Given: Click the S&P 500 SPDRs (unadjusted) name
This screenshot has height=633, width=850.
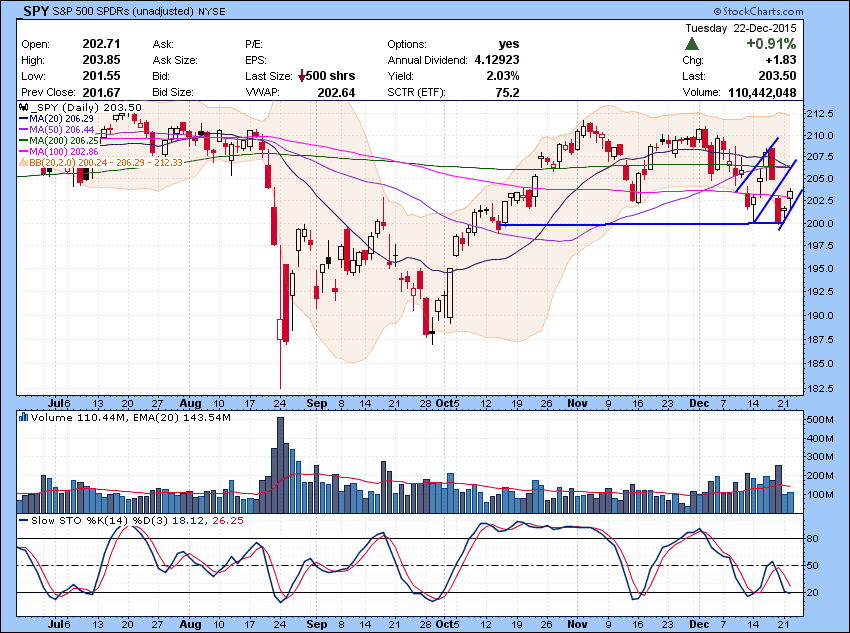Looking at the screenshot, I should click(x=123, y=11).
